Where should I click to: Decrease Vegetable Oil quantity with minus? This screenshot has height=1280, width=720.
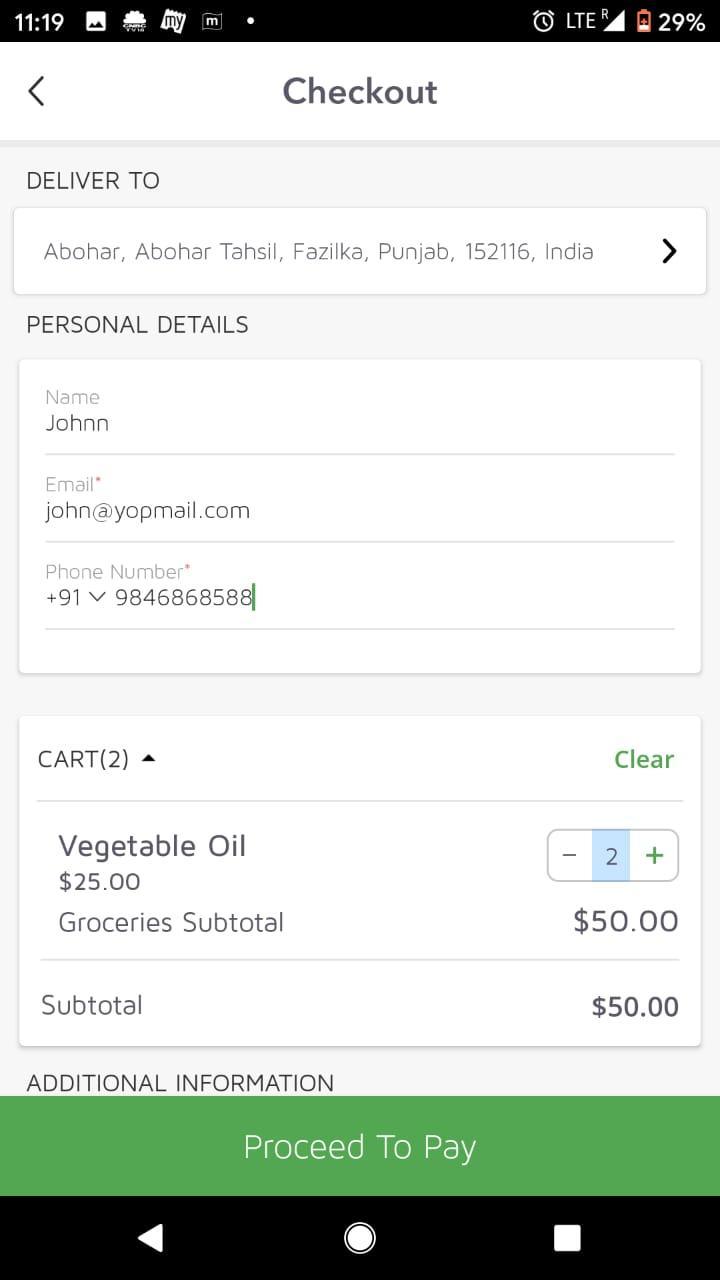[570, 856]
